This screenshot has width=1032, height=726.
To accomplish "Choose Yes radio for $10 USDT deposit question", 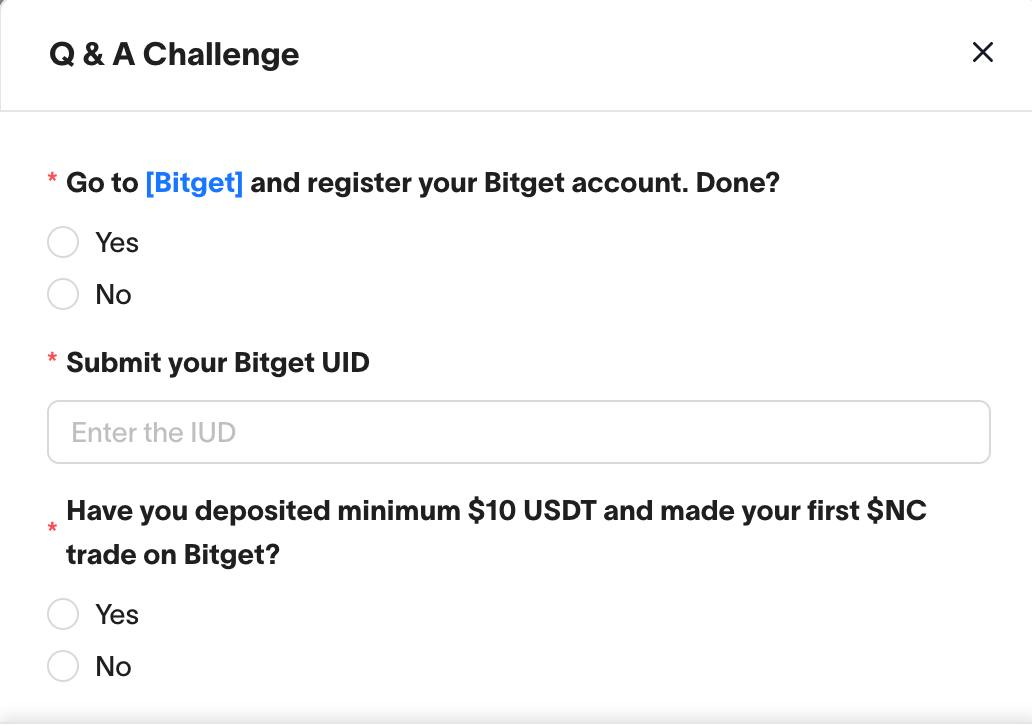I will (x=63, y=614).
